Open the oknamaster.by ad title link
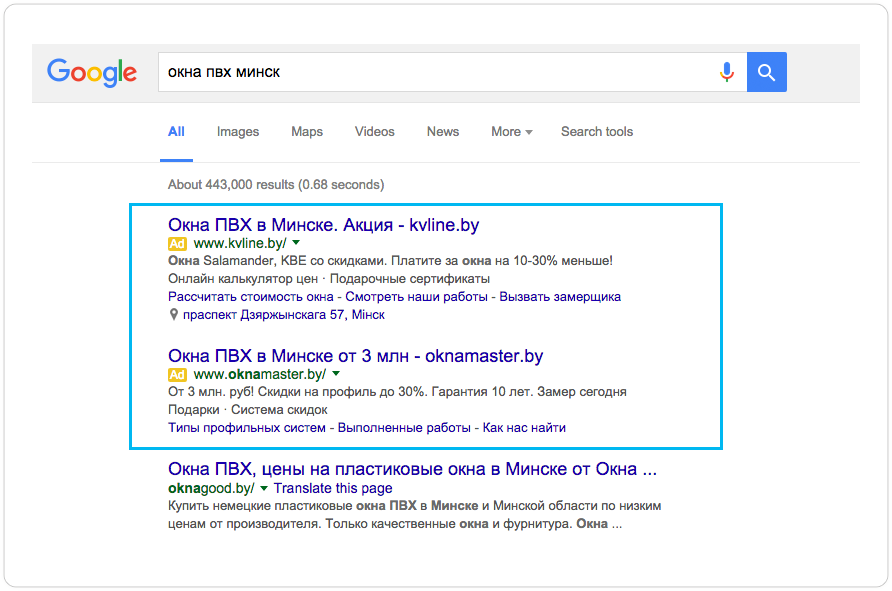The image size is (892, 591). 356,356
